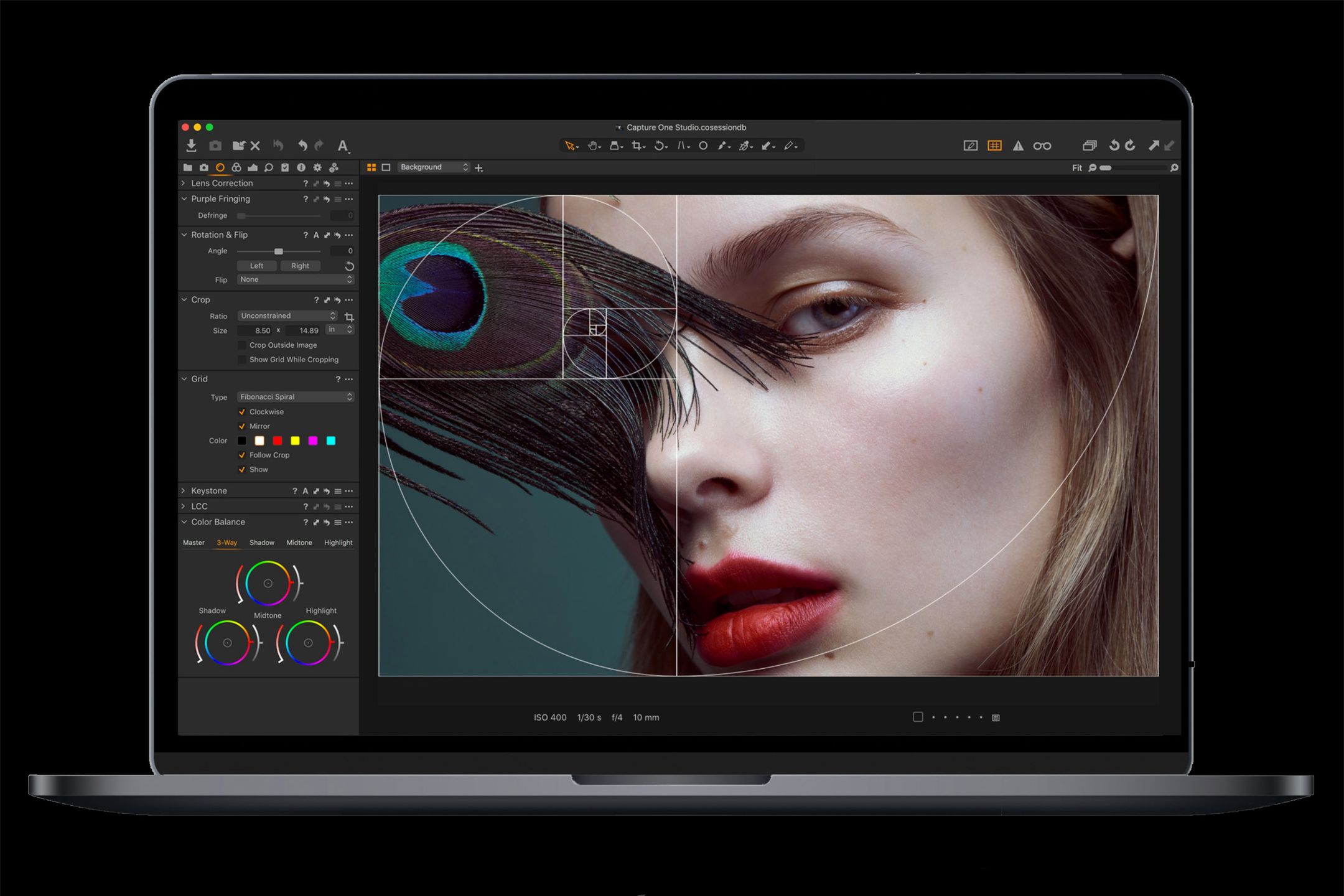The image size is (1344, 896).
Task: Switch to Highlight color balance tab
Action: pyautogui.click(x=338, y=543)
